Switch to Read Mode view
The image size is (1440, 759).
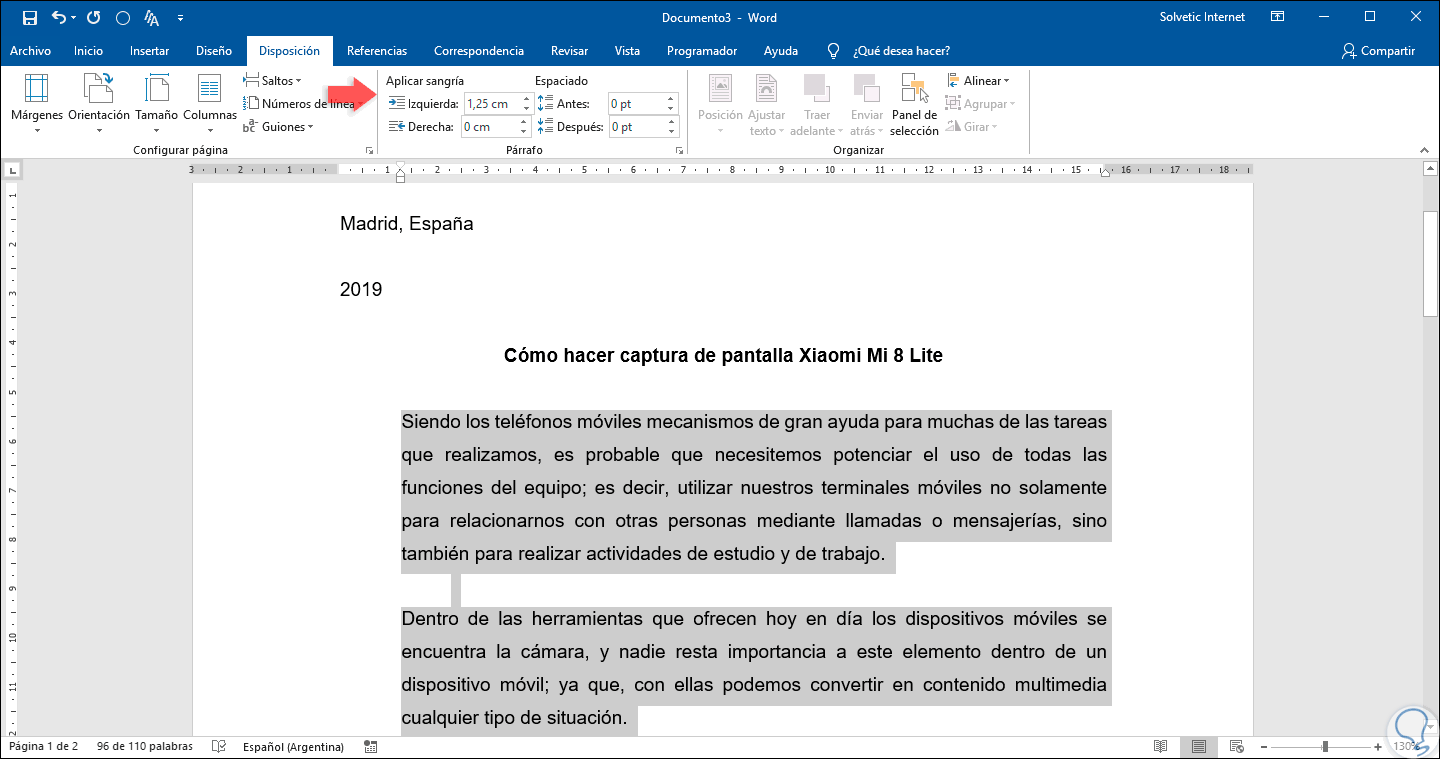tap(1160, 747)
